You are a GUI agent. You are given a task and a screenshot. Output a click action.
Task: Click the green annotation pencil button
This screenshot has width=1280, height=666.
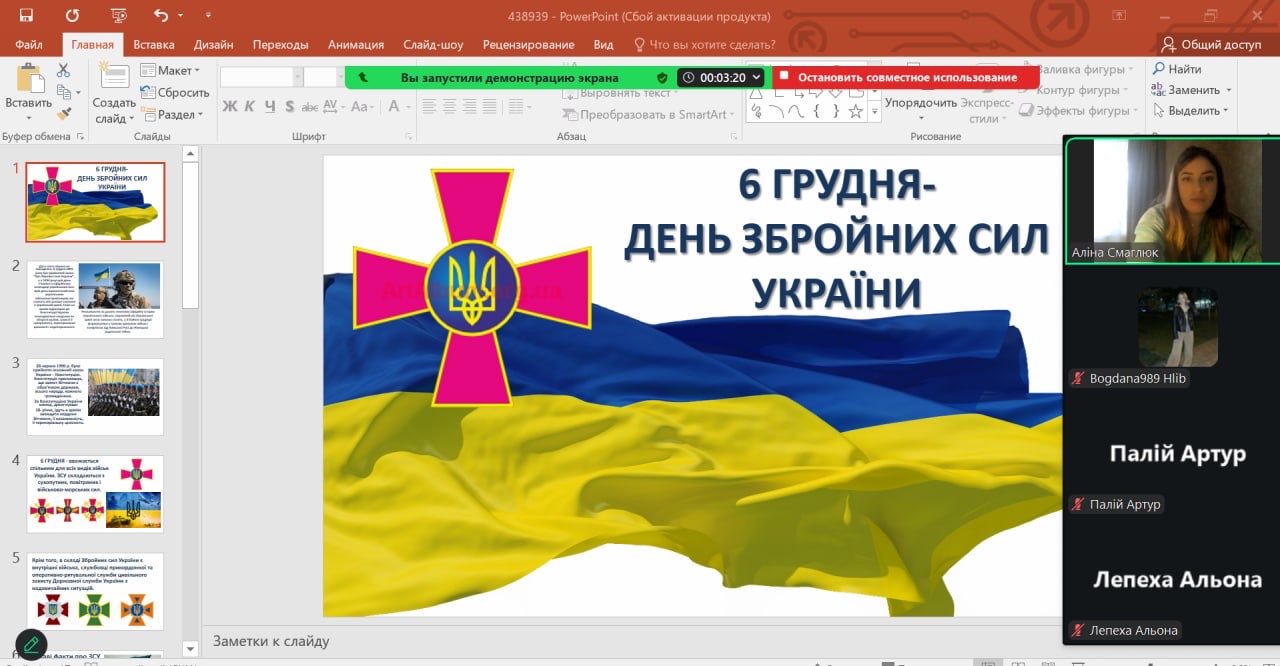(31, 645)
